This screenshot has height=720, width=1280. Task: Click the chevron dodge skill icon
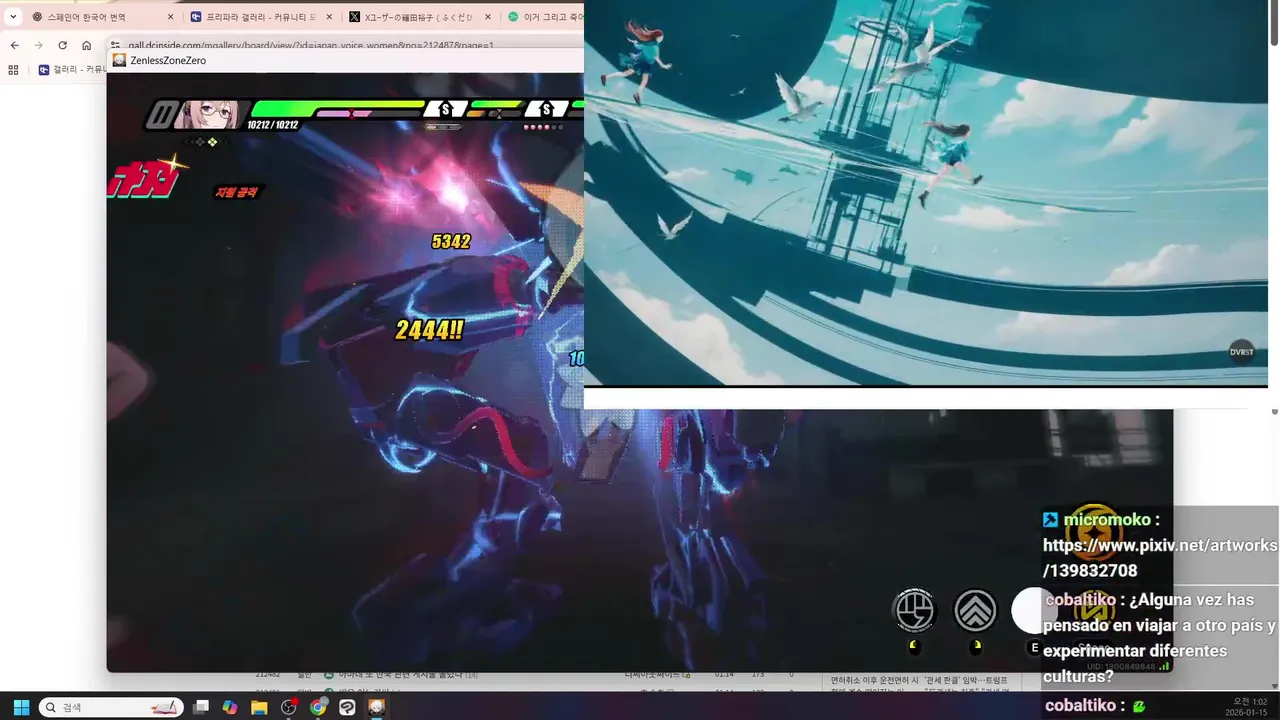tap(975, 611)
